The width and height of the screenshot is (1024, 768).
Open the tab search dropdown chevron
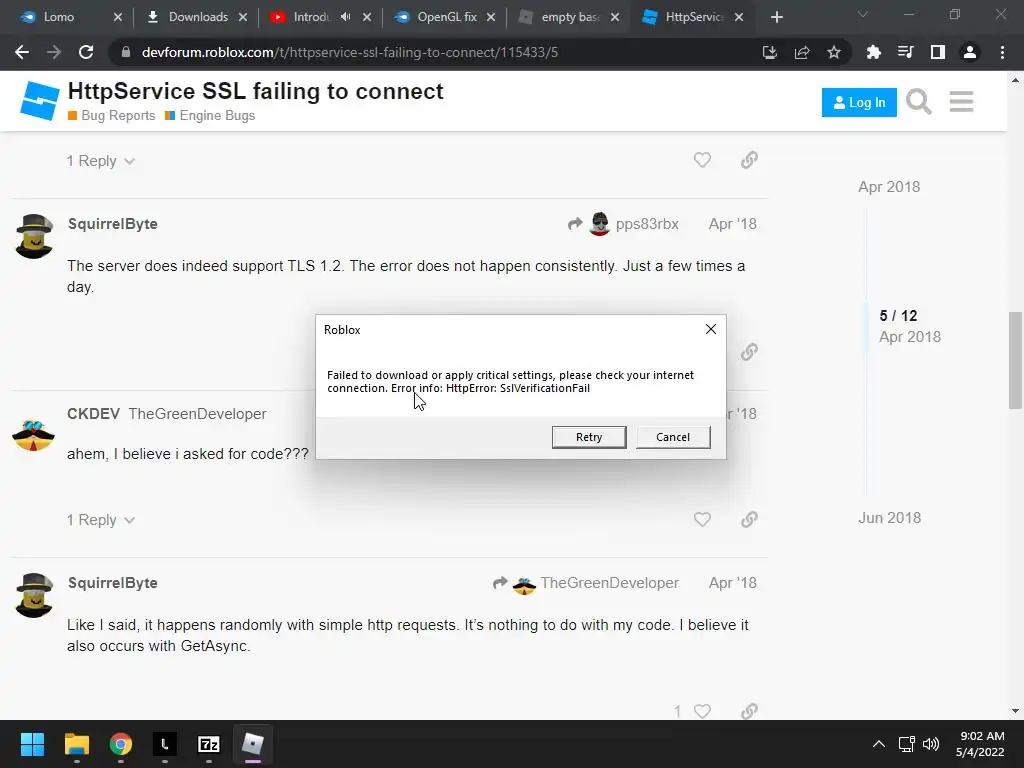click(x=863, y=14)
